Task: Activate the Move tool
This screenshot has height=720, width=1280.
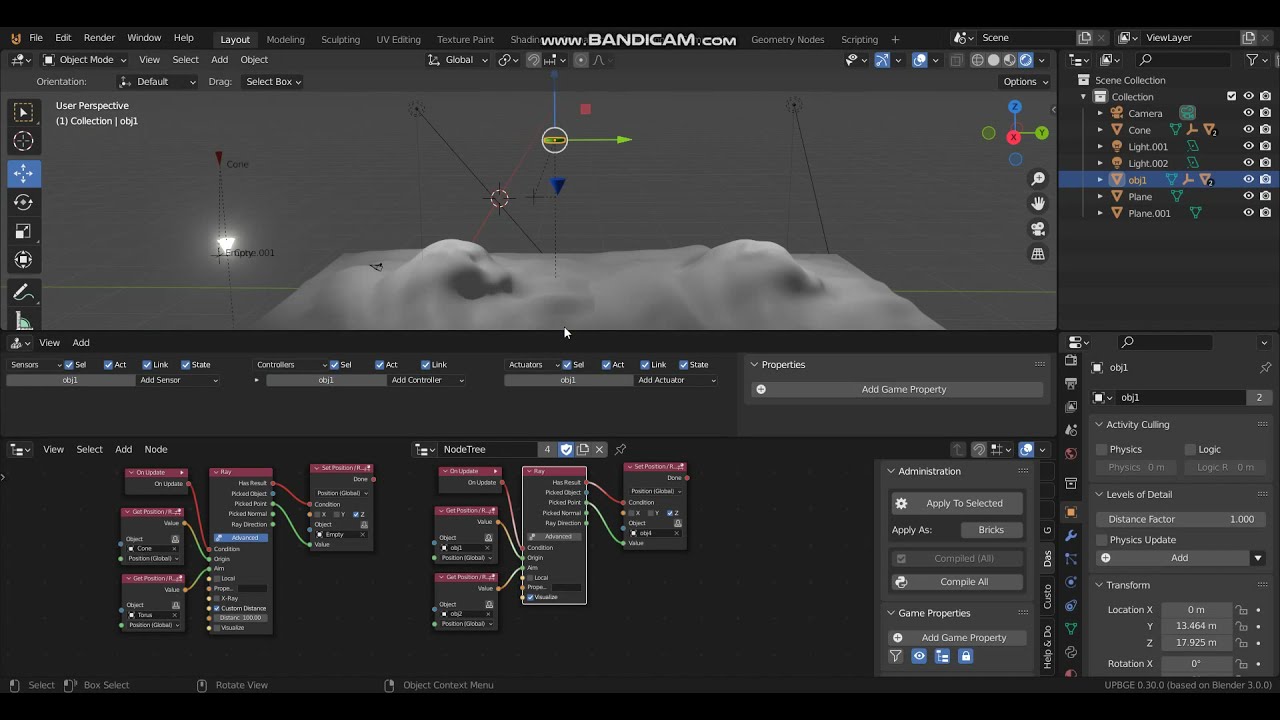Action: click(x=23, y=173)
